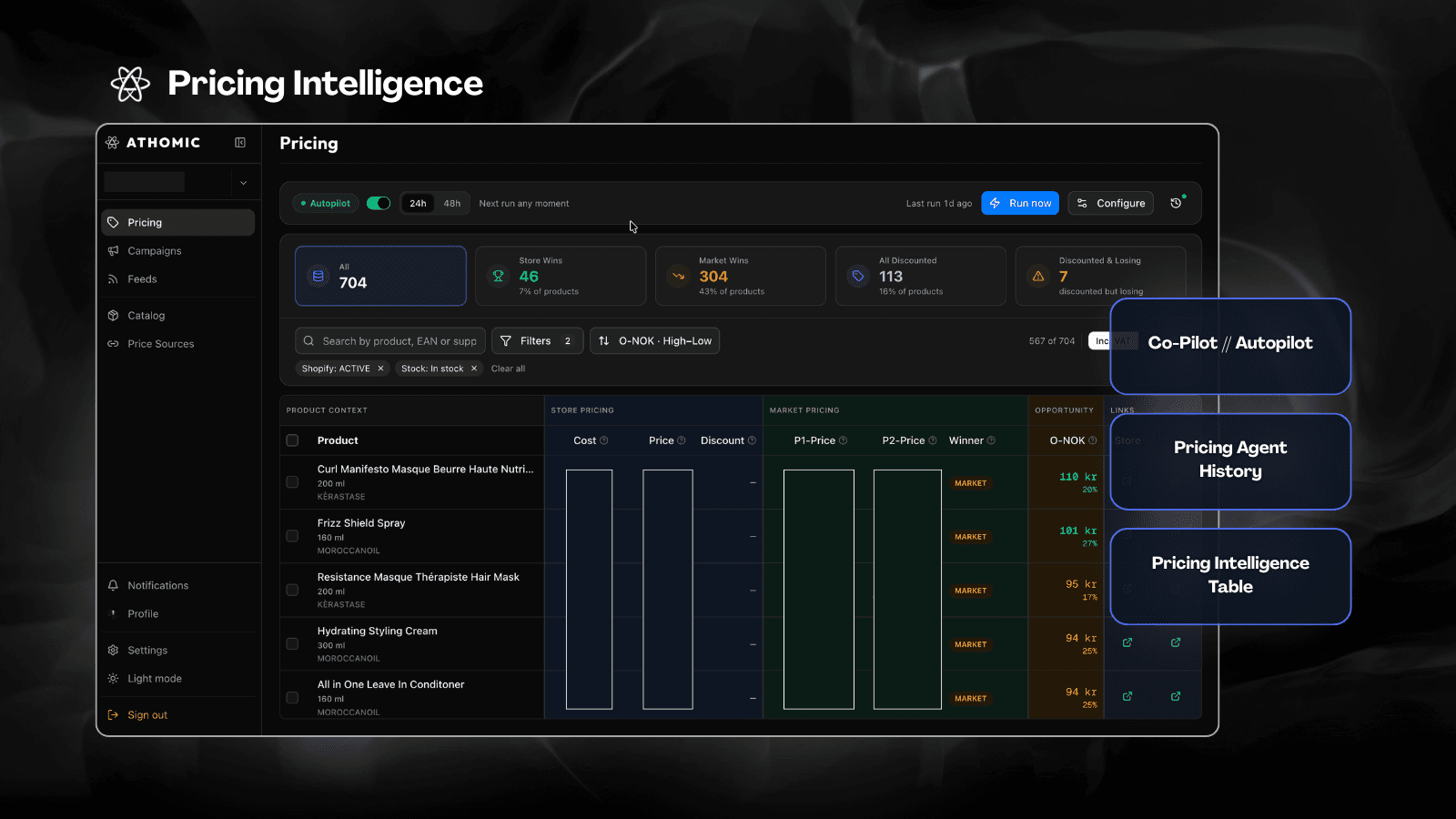Click the search magnifier icon

[309, 341]
